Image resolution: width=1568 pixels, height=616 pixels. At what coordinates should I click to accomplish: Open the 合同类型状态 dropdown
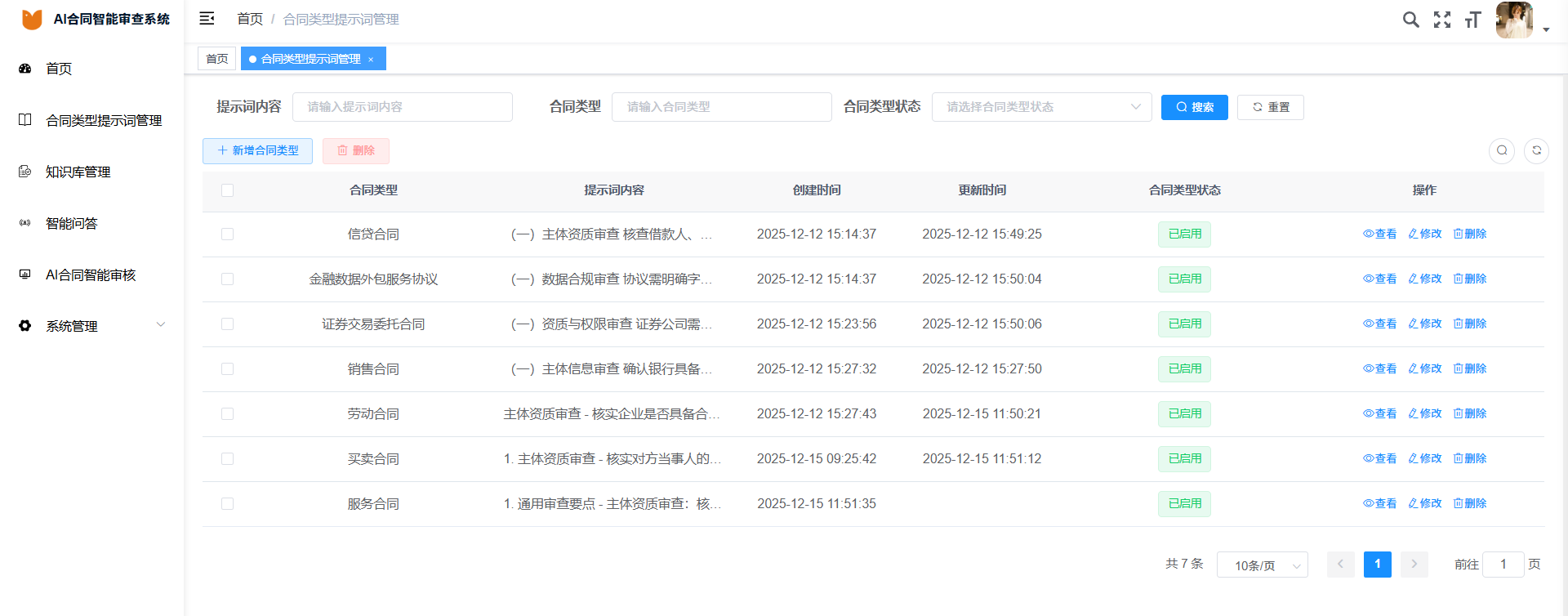point(1042,107)
